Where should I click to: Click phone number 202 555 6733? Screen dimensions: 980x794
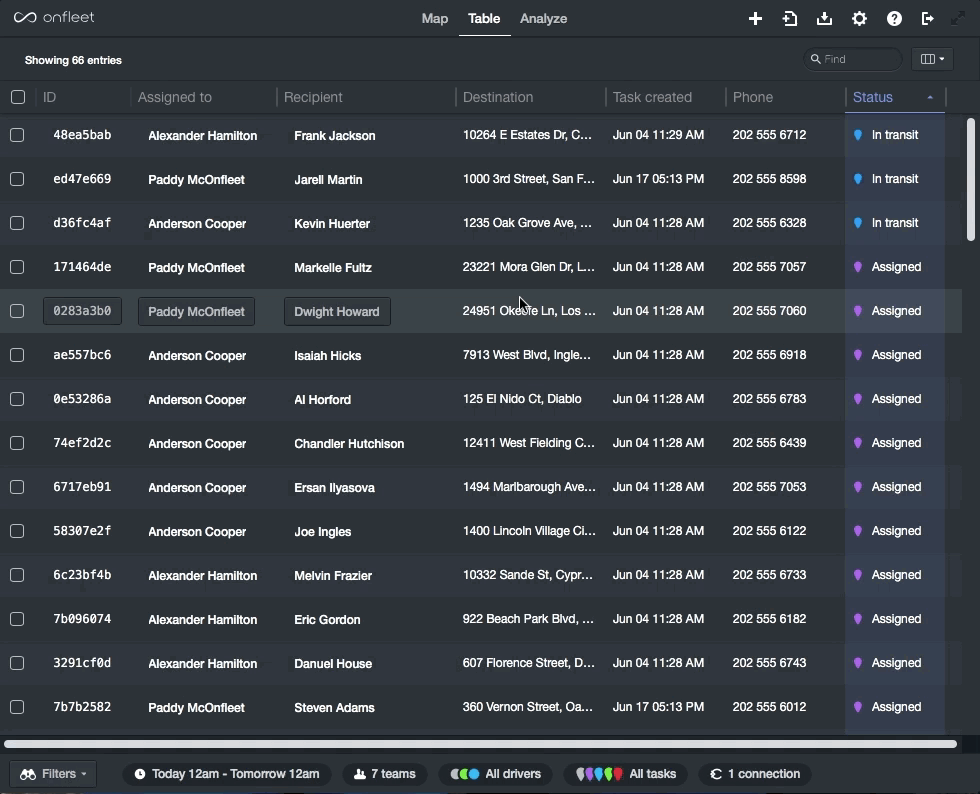pos(769,575)
